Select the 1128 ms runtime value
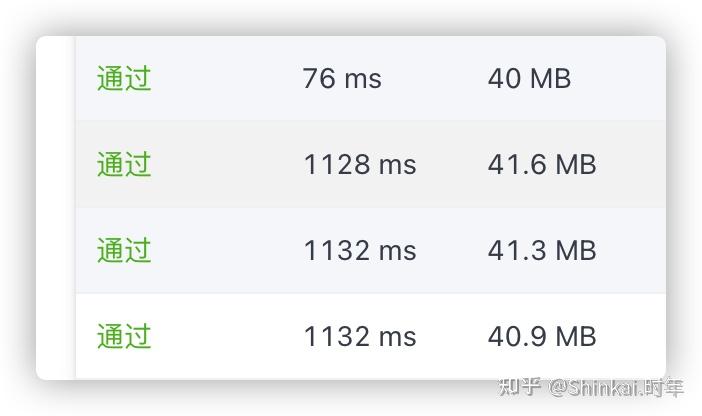The image size is (702, 416). point(359,164)
